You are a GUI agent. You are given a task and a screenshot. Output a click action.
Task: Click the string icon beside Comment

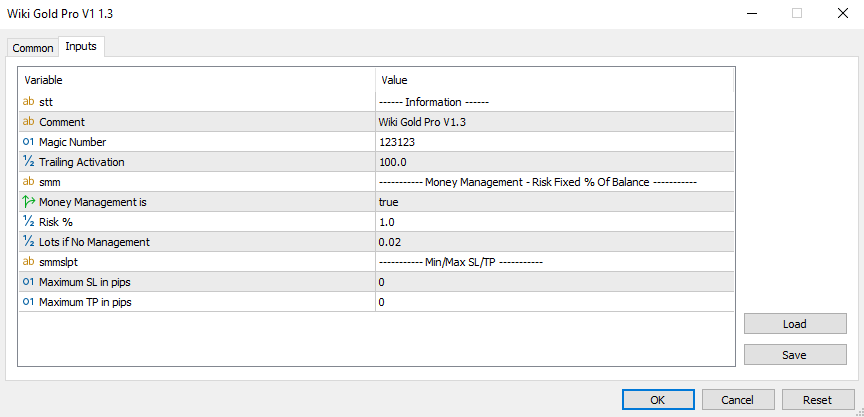(28, 122)
